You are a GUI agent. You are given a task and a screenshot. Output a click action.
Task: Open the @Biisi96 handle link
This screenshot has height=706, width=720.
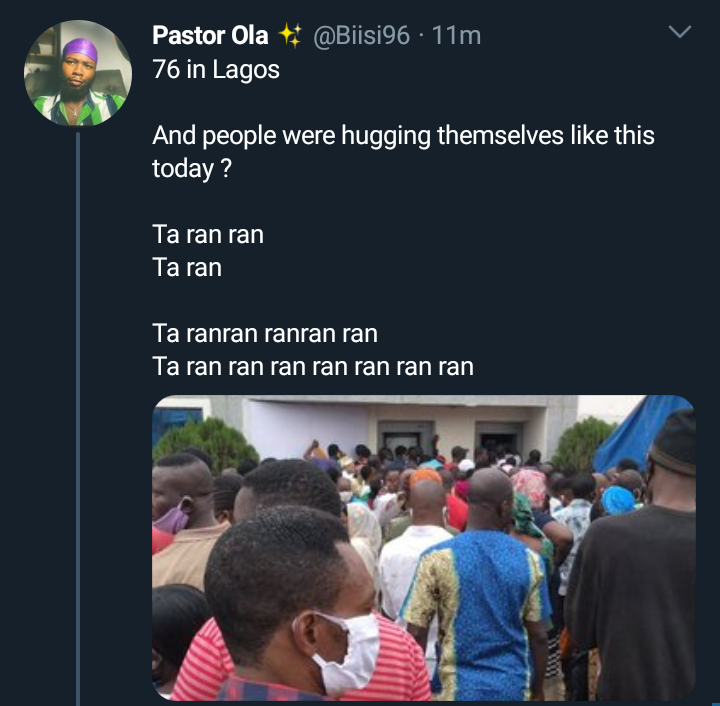[x=362, y=36]
